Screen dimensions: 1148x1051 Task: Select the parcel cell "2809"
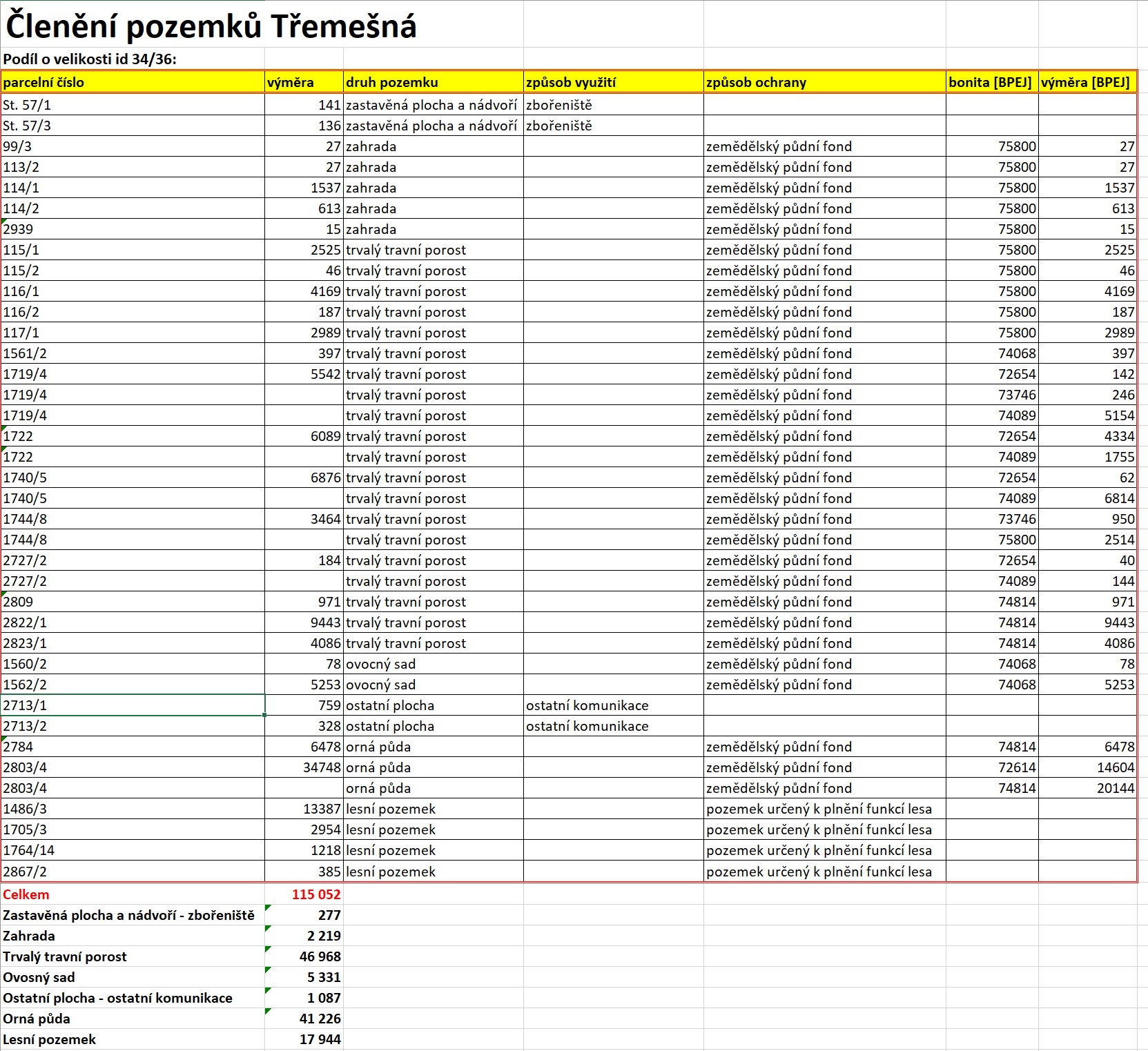point(133,602)
